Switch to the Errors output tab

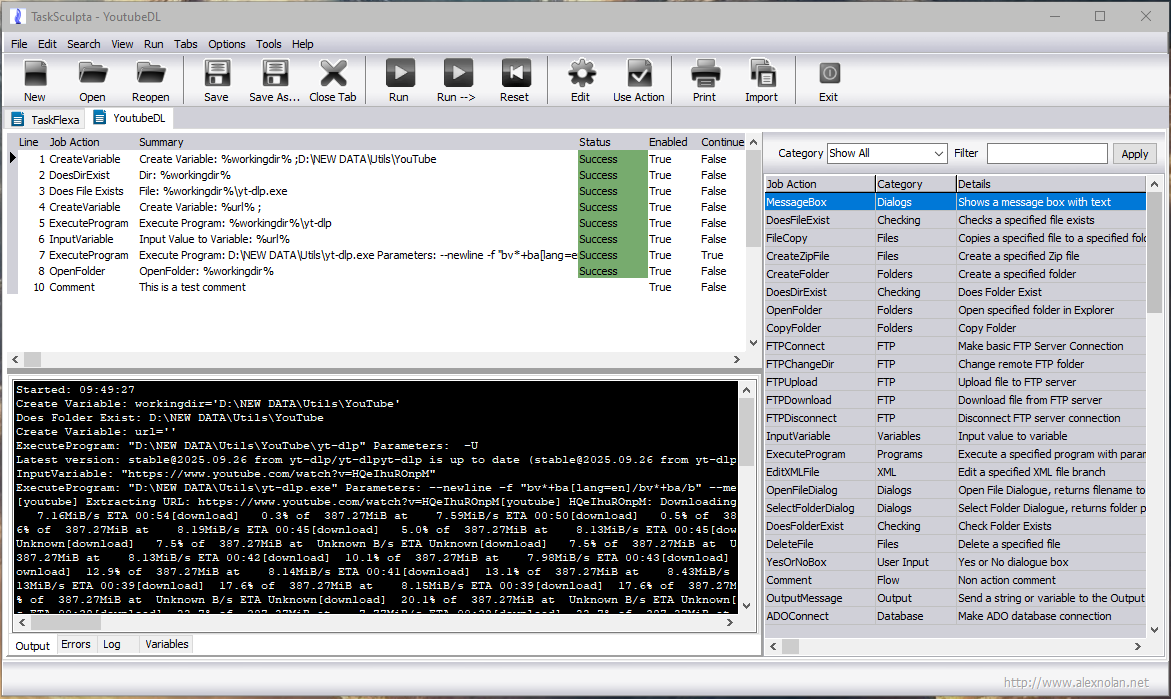pos(75,645)
